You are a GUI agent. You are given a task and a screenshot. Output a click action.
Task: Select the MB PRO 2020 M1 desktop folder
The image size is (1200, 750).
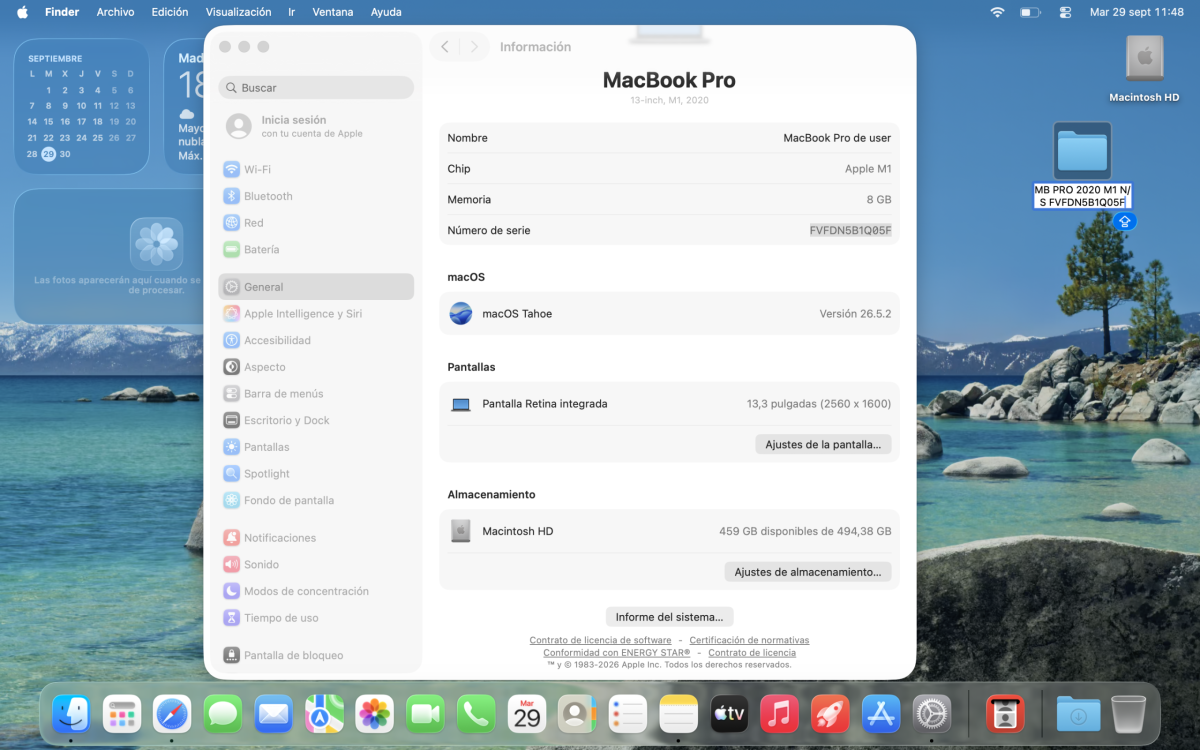point(1082,151)
